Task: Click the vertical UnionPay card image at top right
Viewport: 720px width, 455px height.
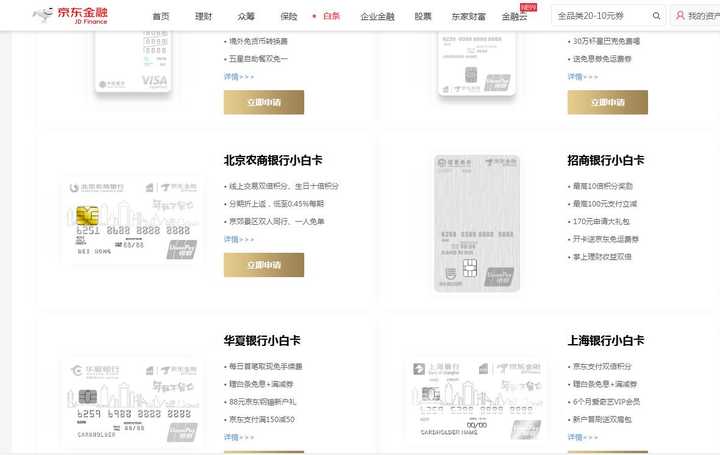Action: click(477, 63)
